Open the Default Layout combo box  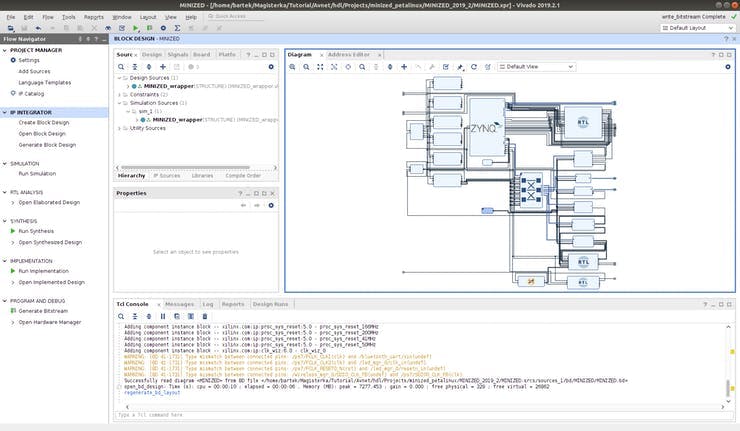tap(696, 28)
